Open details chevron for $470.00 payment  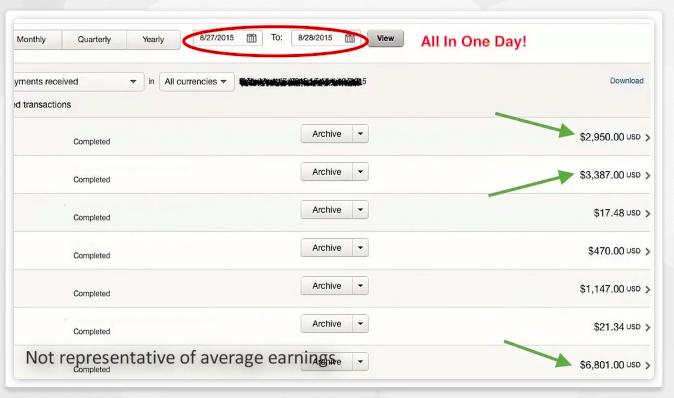(647, 251)
